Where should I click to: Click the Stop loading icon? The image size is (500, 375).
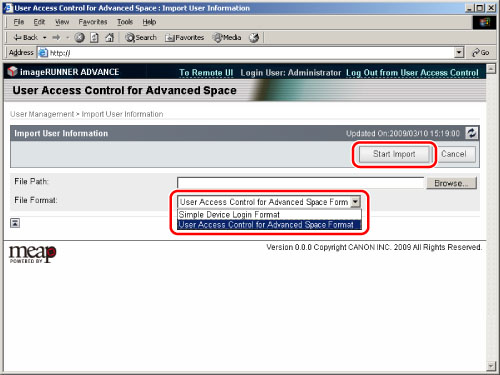(79, 38)
